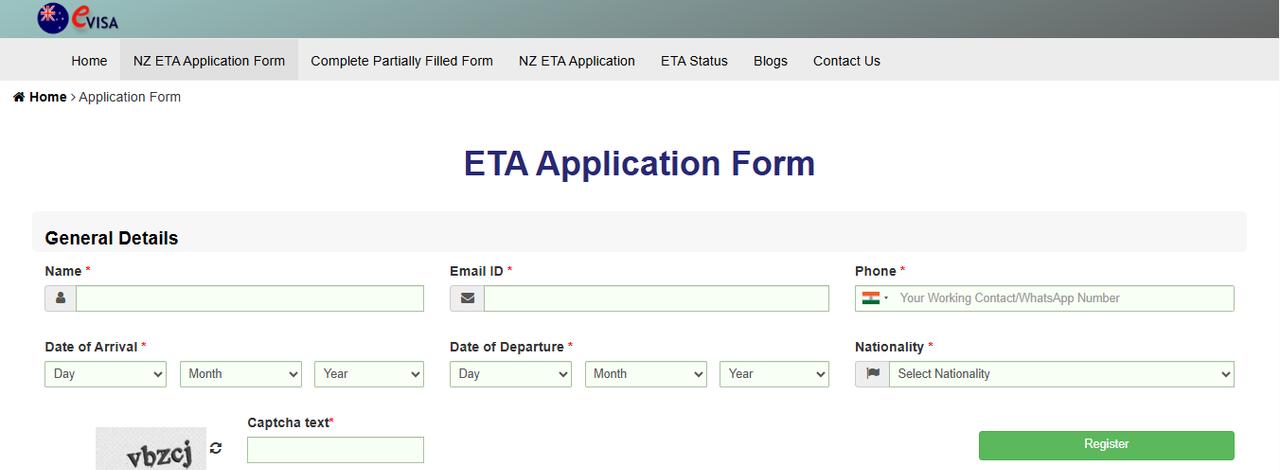The image size is (1280, 470).
Task: Click the home icon in breadcrumb
Action: (x=19, y=97)
